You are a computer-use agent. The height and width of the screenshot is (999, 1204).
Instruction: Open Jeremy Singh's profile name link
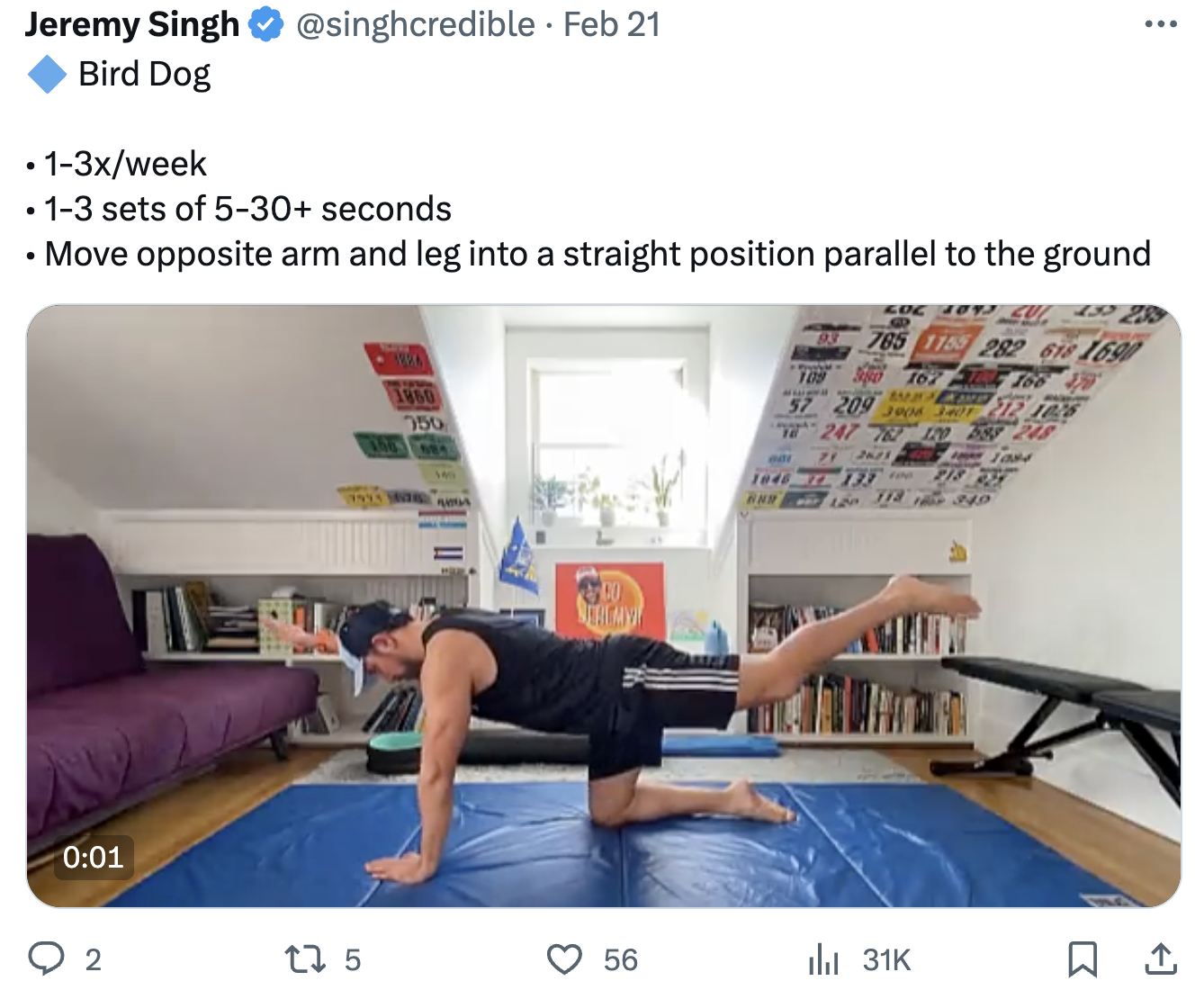[x=132, y=24]
